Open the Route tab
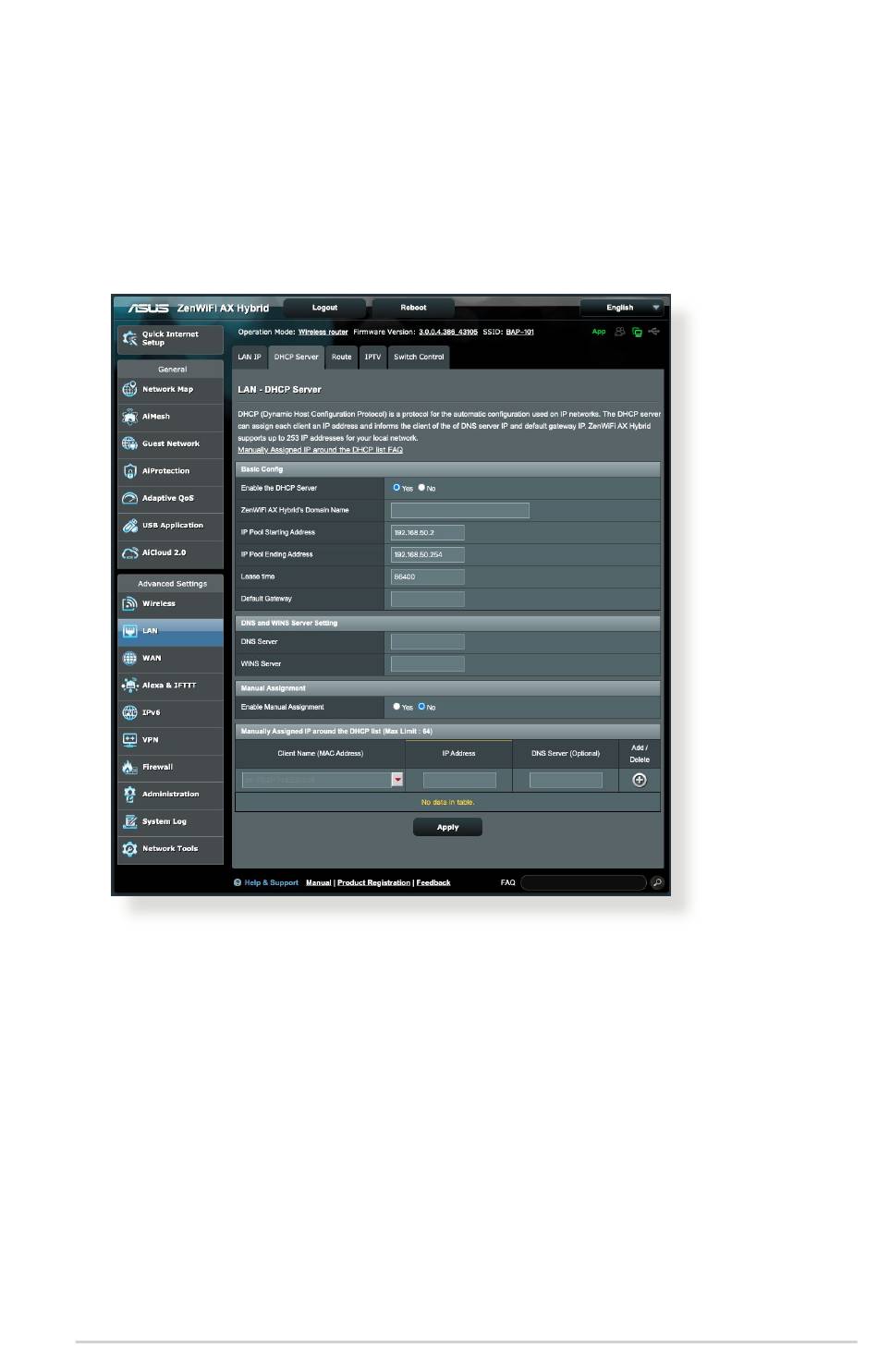This screenshot has height=1372, width=878. 341,357
